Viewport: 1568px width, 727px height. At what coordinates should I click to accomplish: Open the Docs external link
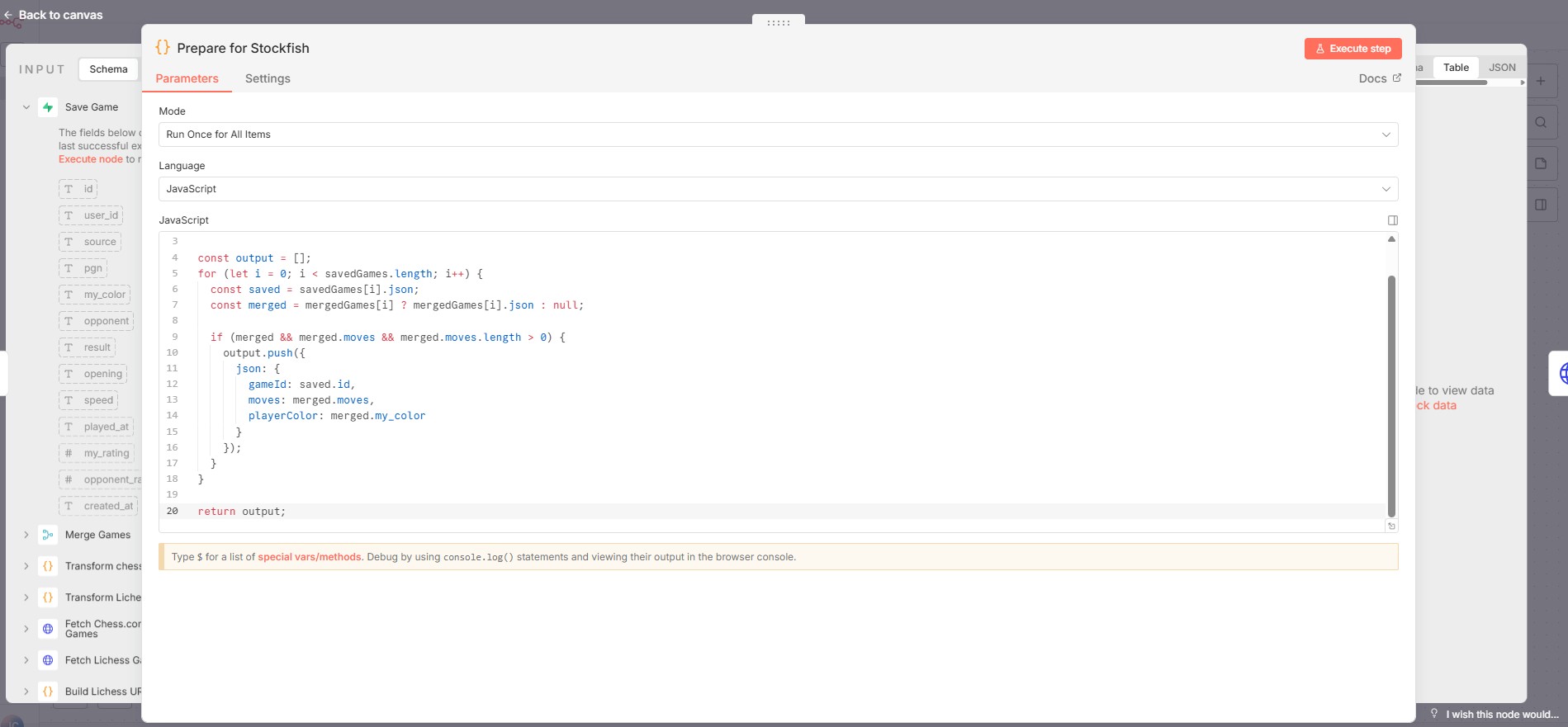coord(1379,78)
